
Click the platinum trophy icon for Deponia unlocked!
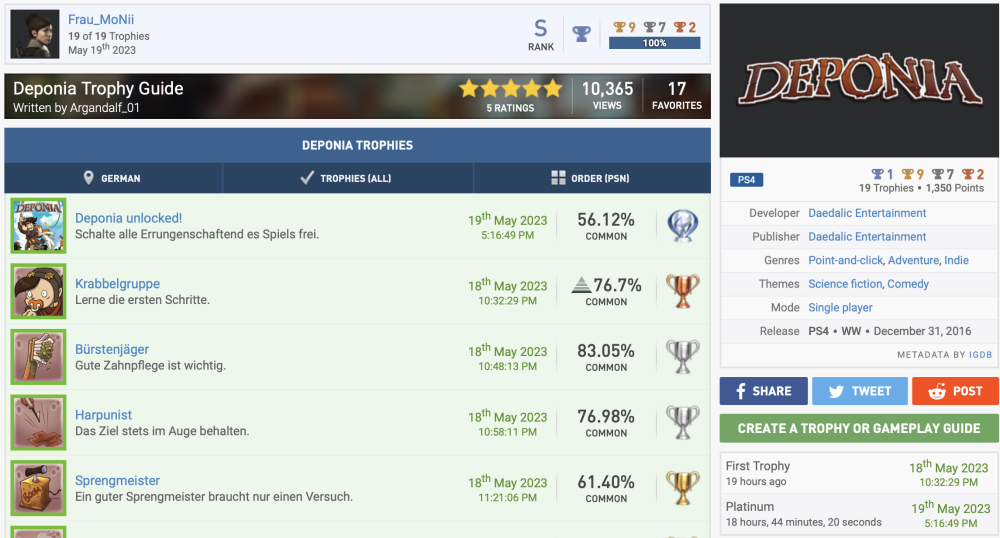click(683, 226)
